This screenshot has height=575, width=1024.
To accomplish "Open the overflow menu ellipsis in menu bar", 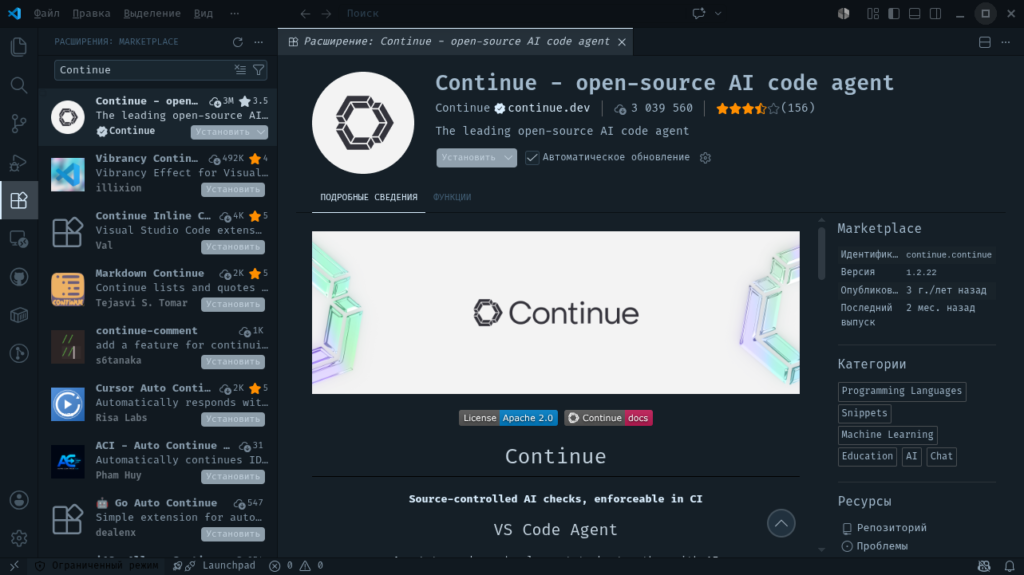I will [x=234, y=13].
